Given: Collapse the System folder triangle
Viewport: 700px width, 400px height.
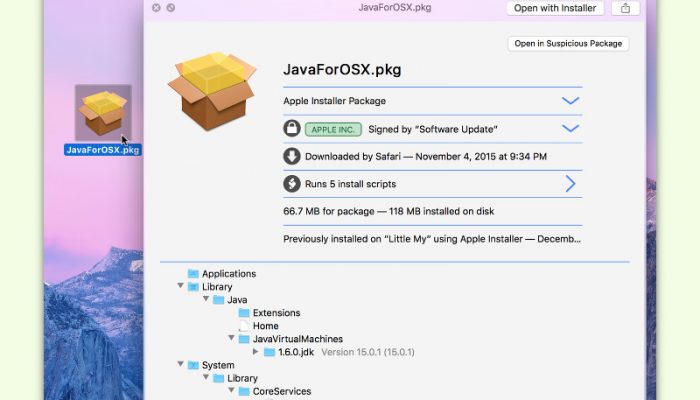Looking at the screenshot, I should coord(180,364).
